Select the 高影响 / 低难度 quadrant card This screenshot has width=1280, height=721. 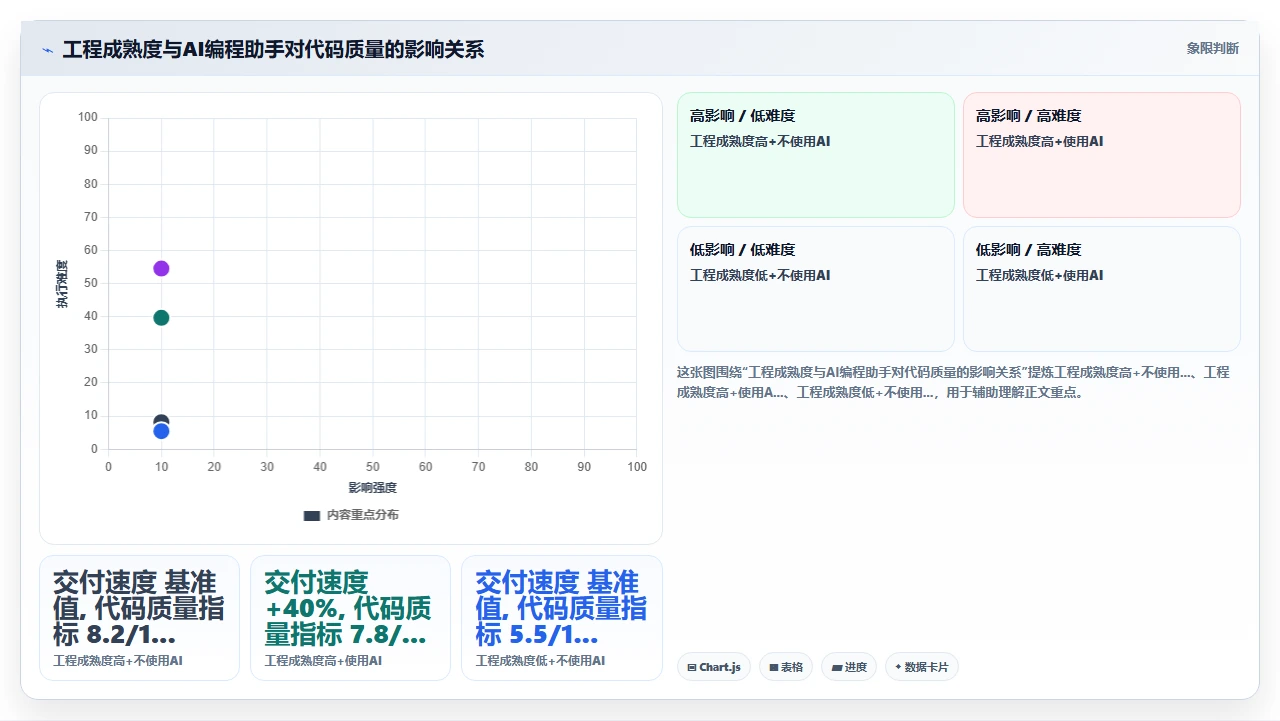tap(816, 155)
